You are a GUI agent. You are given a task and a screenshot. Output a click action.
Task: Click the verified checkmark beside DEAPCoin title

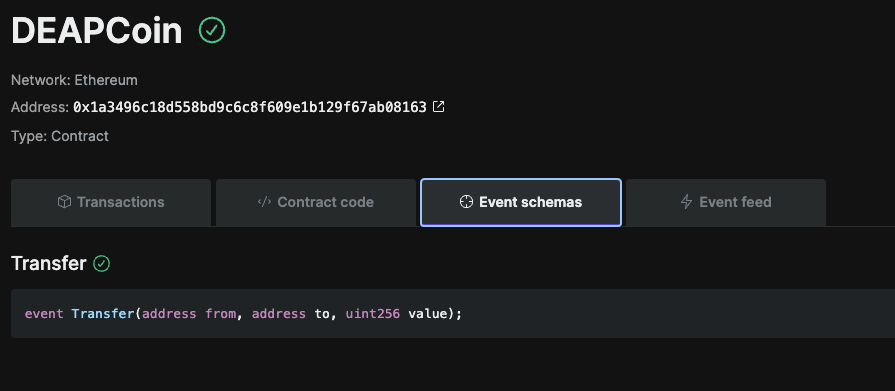[x=212, y=30]
